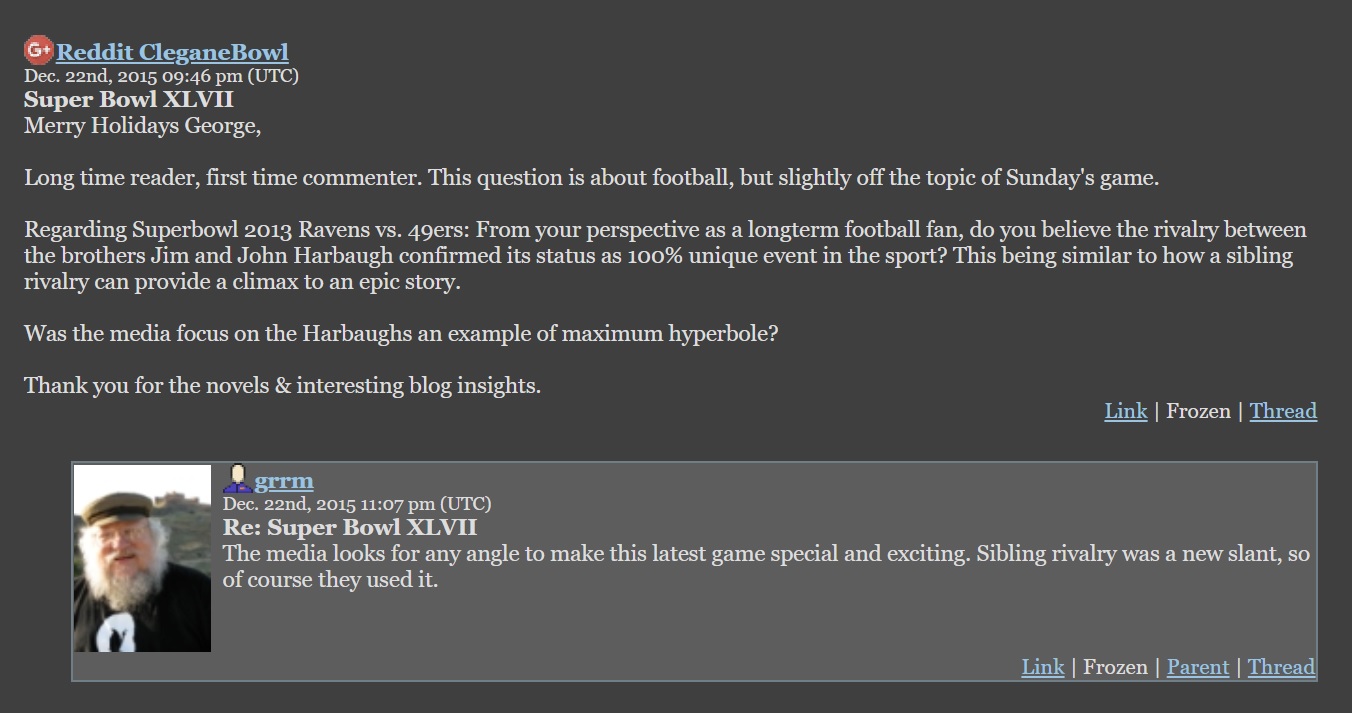Open the Reddit CleganeBowl profile link
This screenshot has width=1352, height=713.
[x=172, y=52]
